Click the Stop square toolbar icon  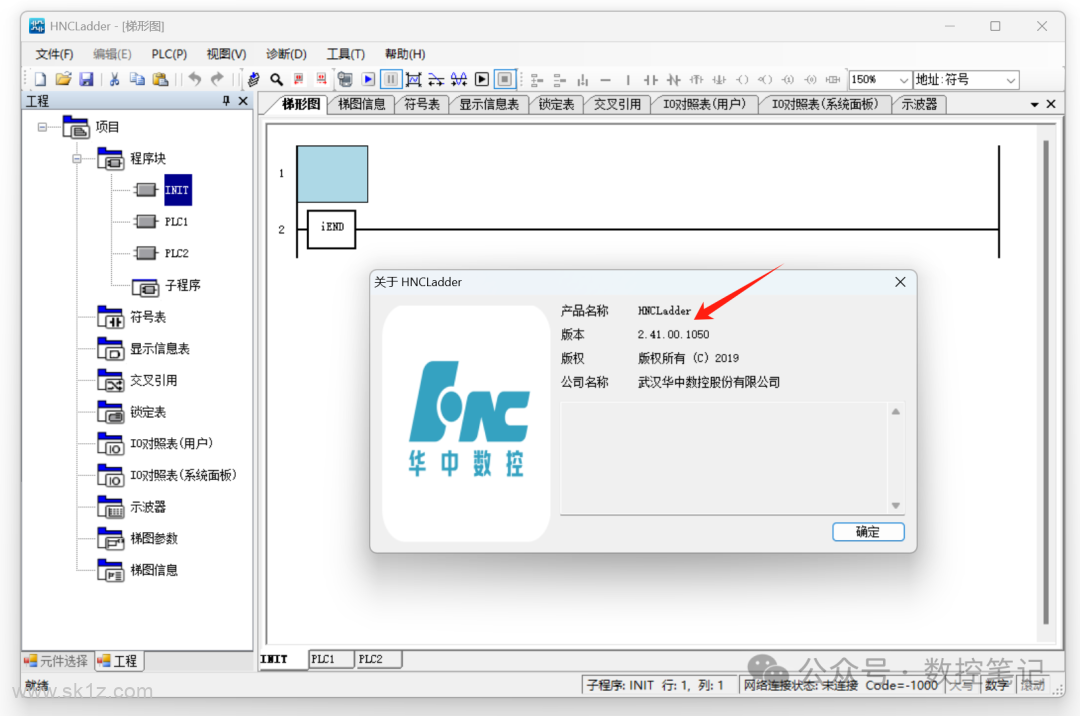(x=505, y=80)
